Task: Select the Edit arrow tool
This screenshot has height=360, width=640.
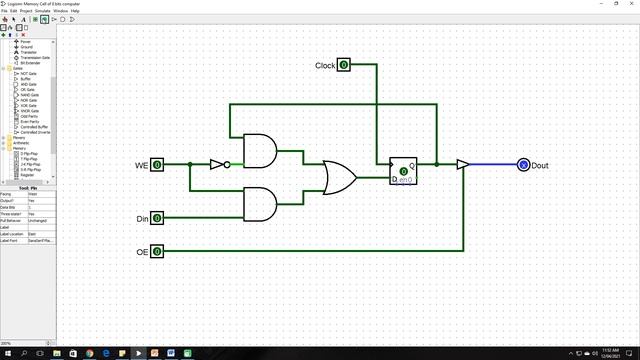Action: [x=14, y=19]
